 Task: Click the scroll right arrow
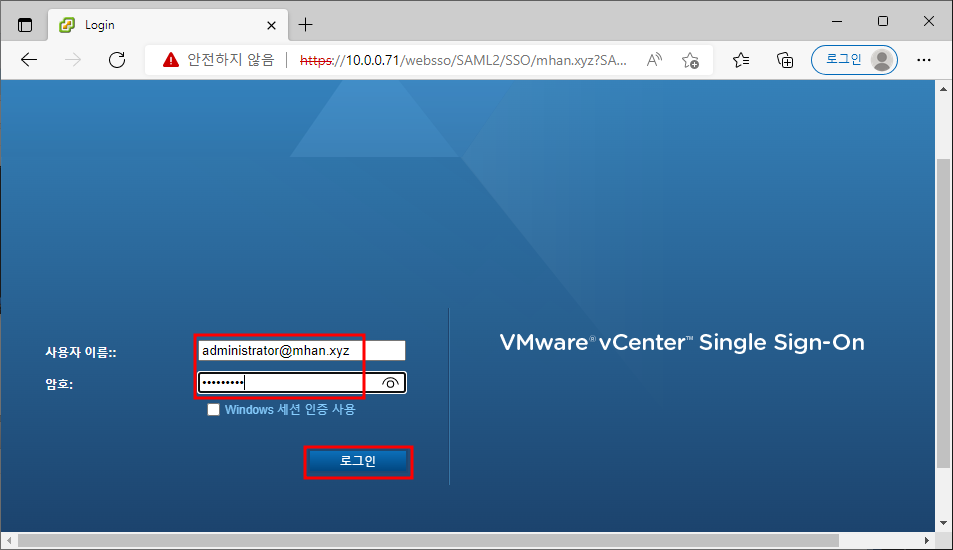click(x=927, y=540)
